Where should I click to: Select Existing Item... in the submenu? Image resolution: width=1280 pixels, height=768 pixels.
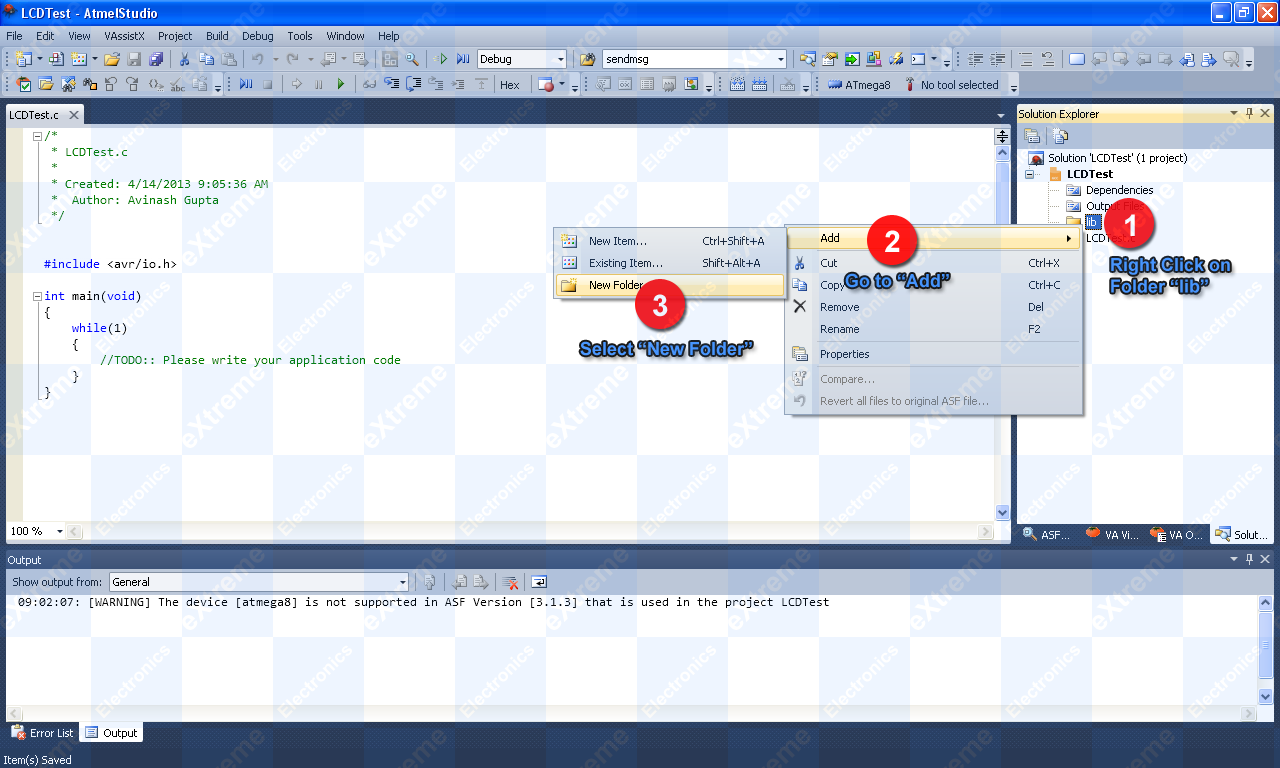pyautogui.click(x=669, y=263)
